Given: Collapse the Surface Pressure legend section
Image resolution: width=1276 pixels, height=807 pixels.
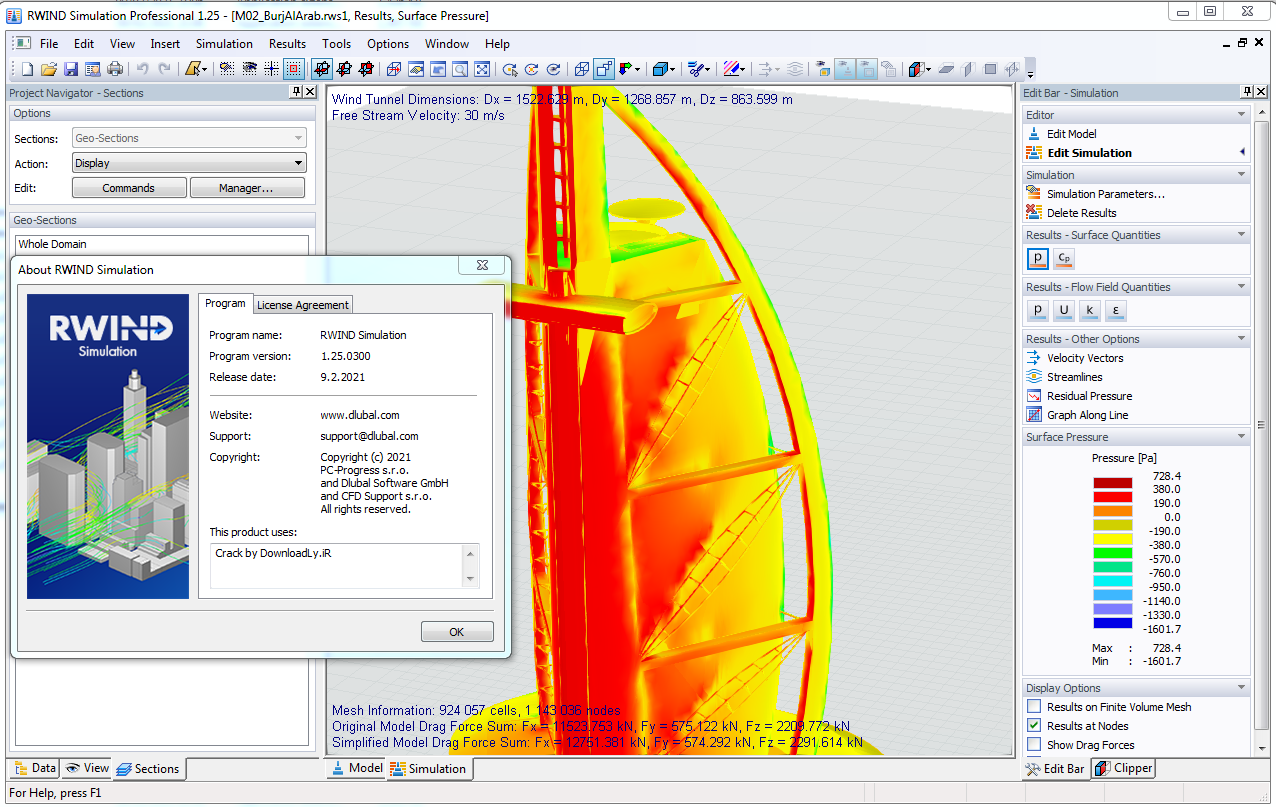Looking at the screenshot, I should (1241, 437).
